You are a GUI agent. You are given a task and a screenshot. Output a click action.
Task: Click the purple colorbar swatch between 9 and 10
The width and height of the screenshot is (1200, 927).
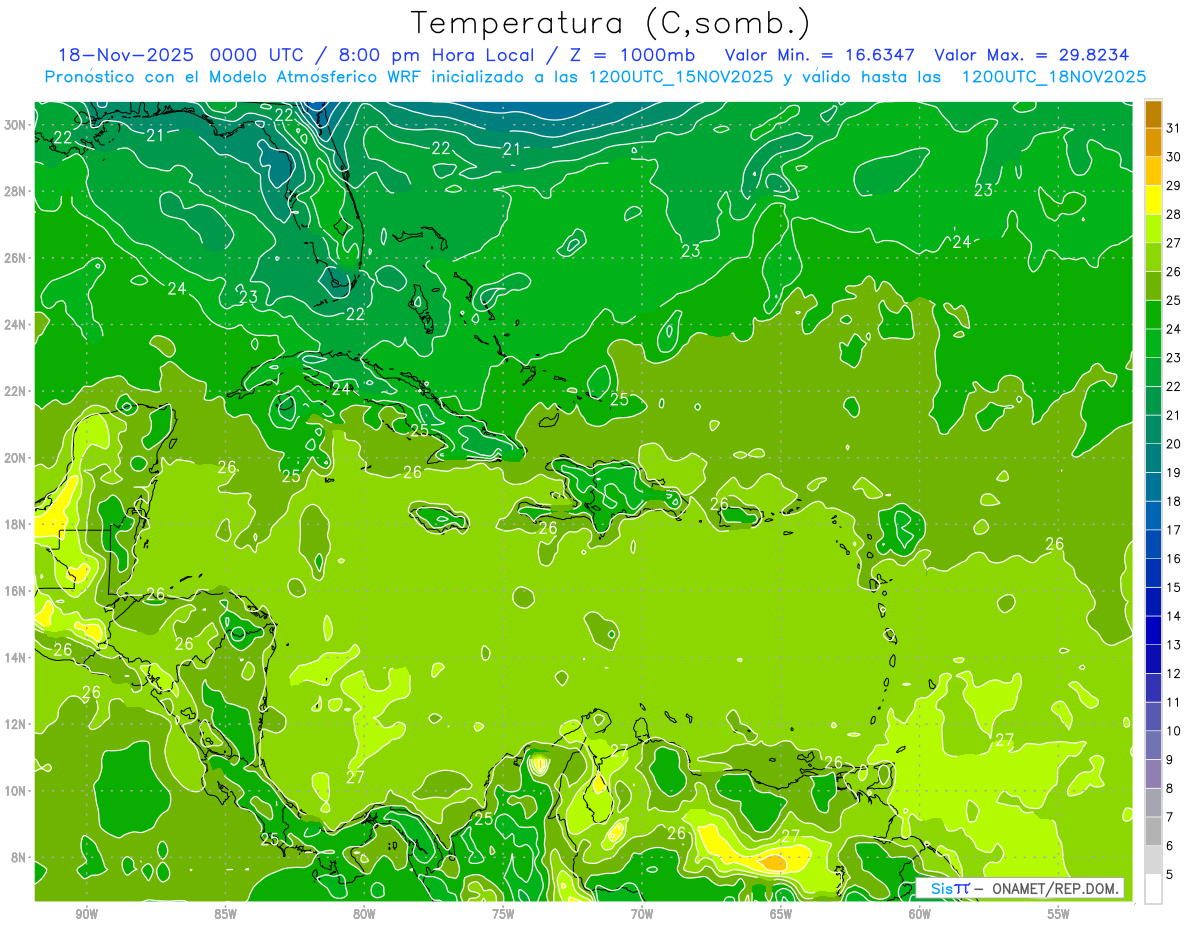click(1153, 745)
